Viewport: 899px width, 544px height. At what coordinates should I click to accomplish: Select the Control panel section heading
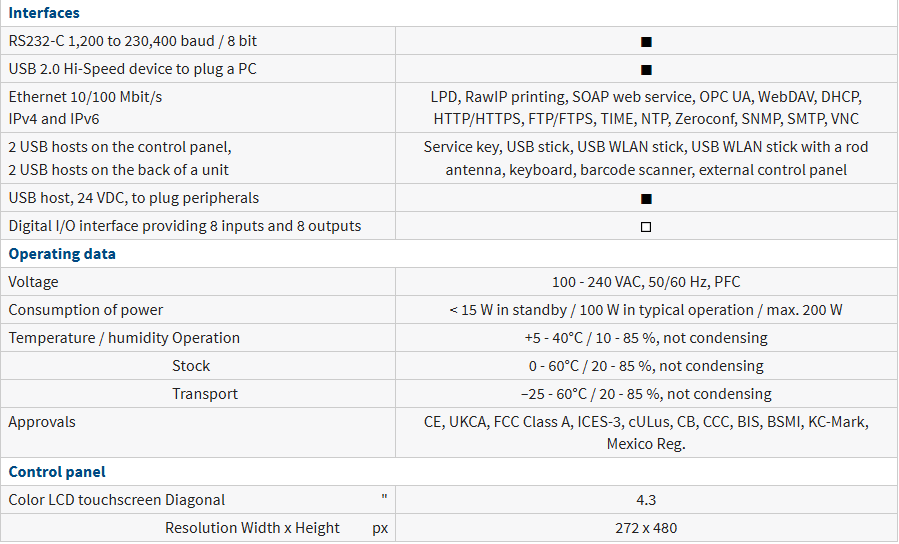pyautogui.click(x=57, y=472)
